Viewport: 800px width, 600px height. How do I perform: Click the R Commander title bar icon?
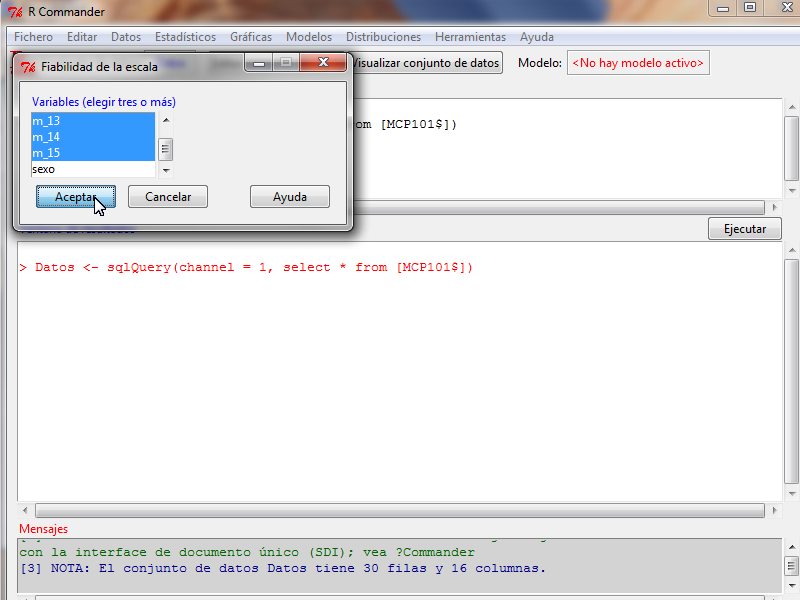(x=14, y=12)
